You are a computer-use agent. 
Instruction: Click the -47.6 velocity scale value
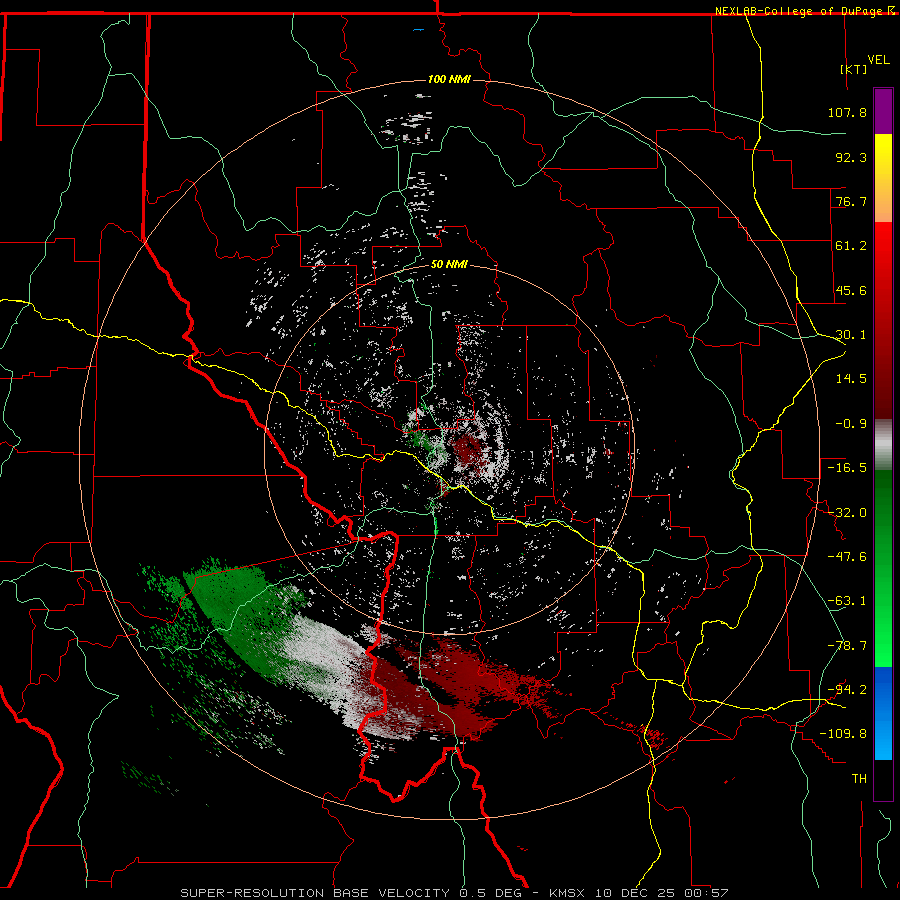click(847, 557)
